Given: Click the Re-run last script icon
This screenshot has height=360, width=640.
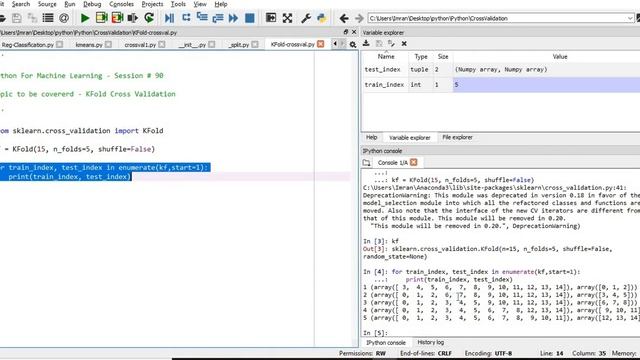Looking at the screenshot, I should (x=149, y=18).
